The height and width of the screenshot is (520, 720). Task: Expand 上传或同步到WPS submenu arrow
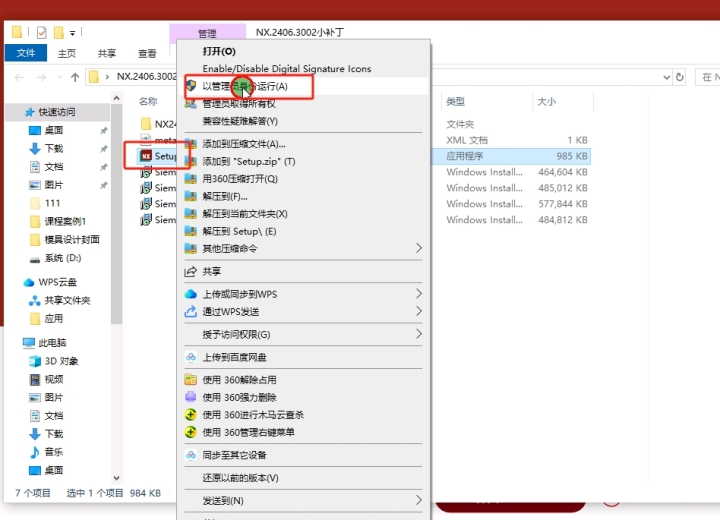(x=418, y=294)
